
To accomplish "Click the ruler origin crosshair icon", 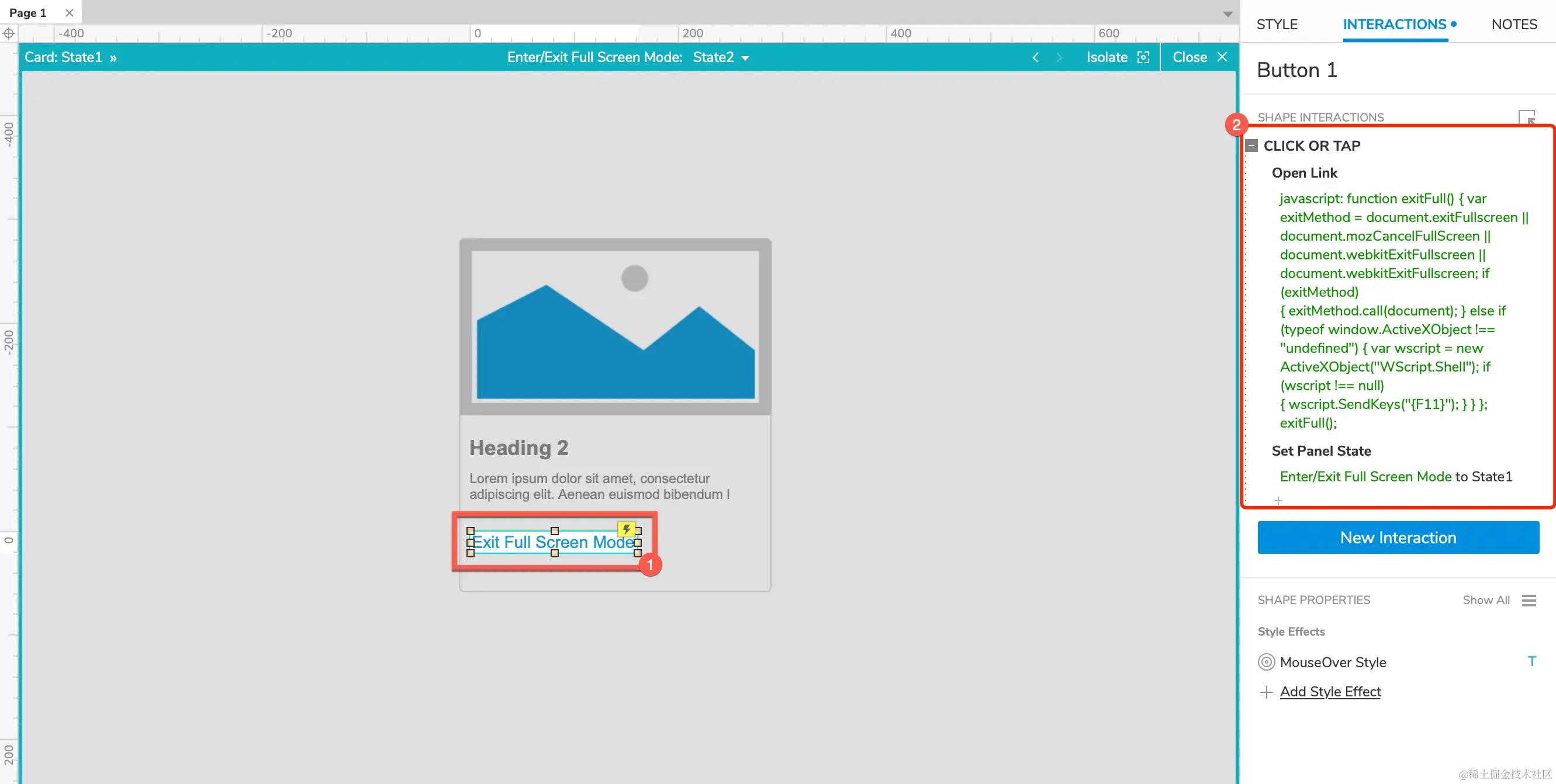I will 8,33.
